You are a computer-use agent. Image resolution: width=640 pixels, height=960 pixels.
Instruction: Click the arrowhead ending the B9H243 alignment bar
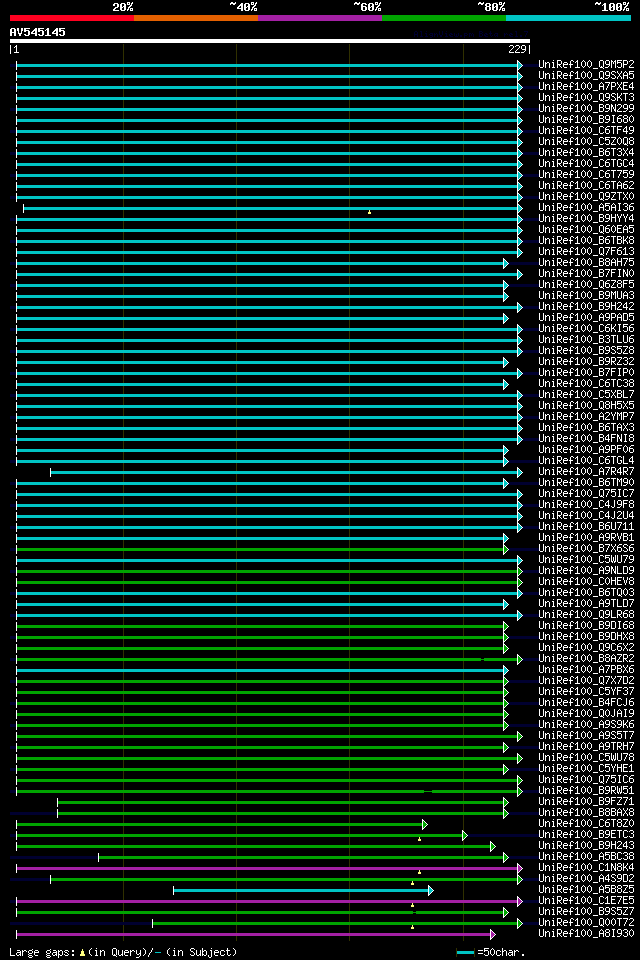pos(492,847)
